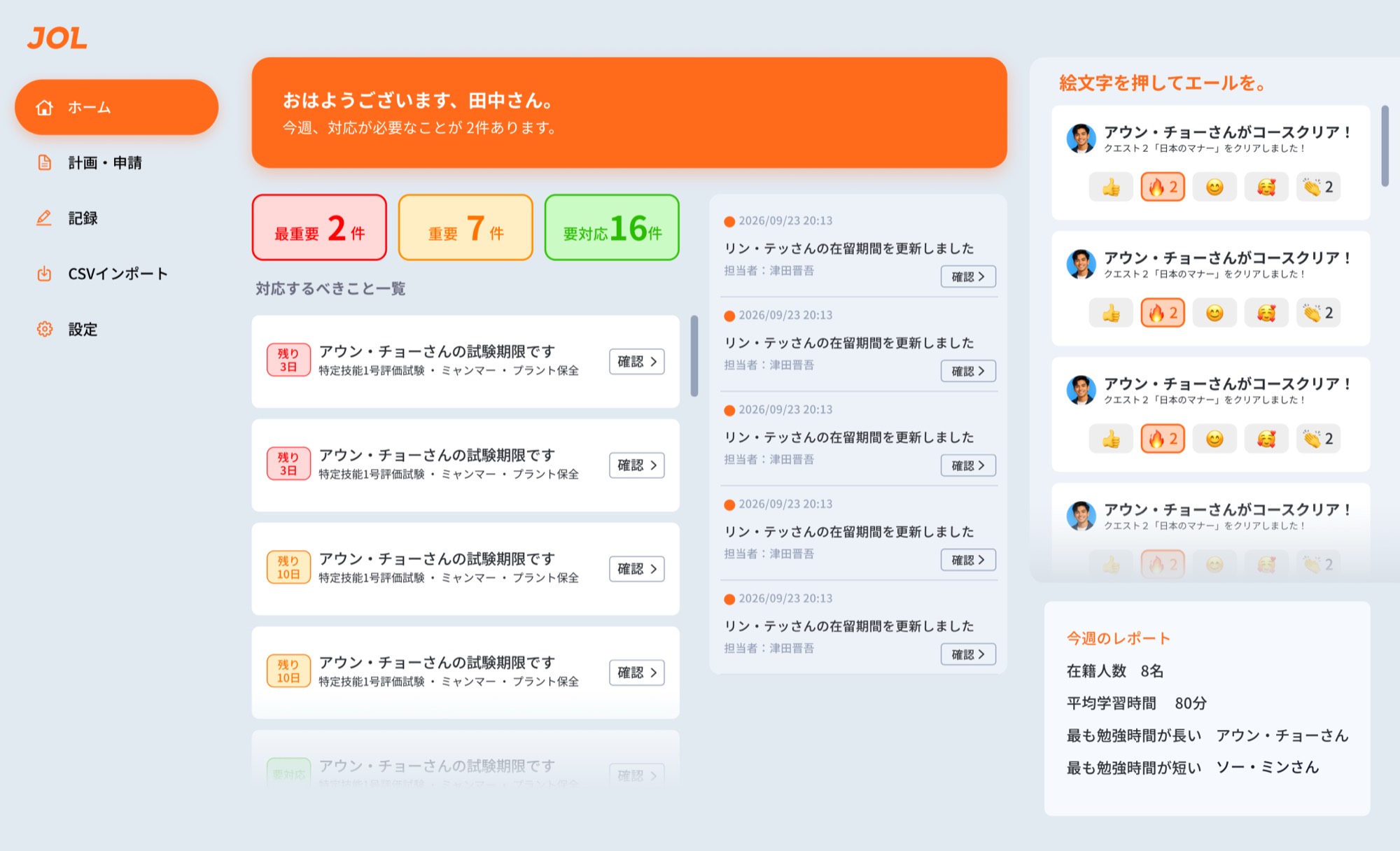Open 設定 from the sidebar
Viewport: 1400px width, 851px height.
[x=83, y=329]
